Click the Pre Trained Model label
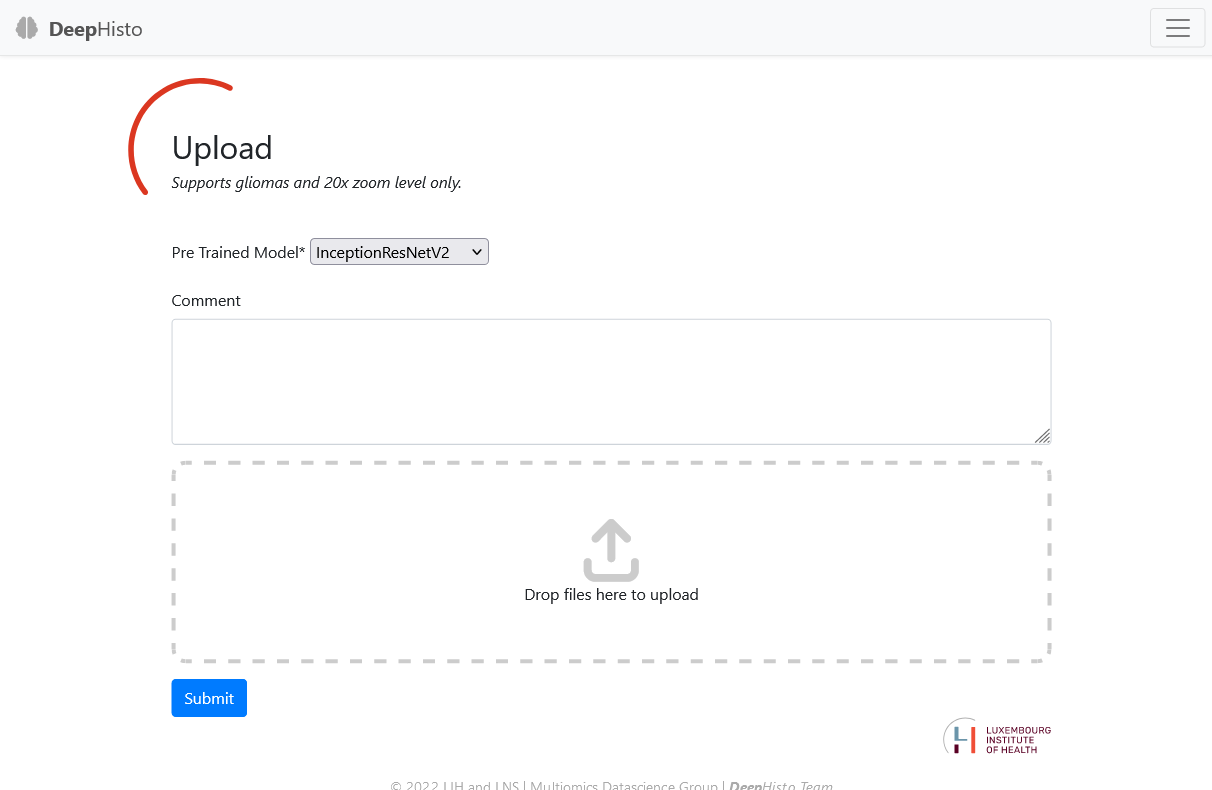 click(x=238, y=253)
